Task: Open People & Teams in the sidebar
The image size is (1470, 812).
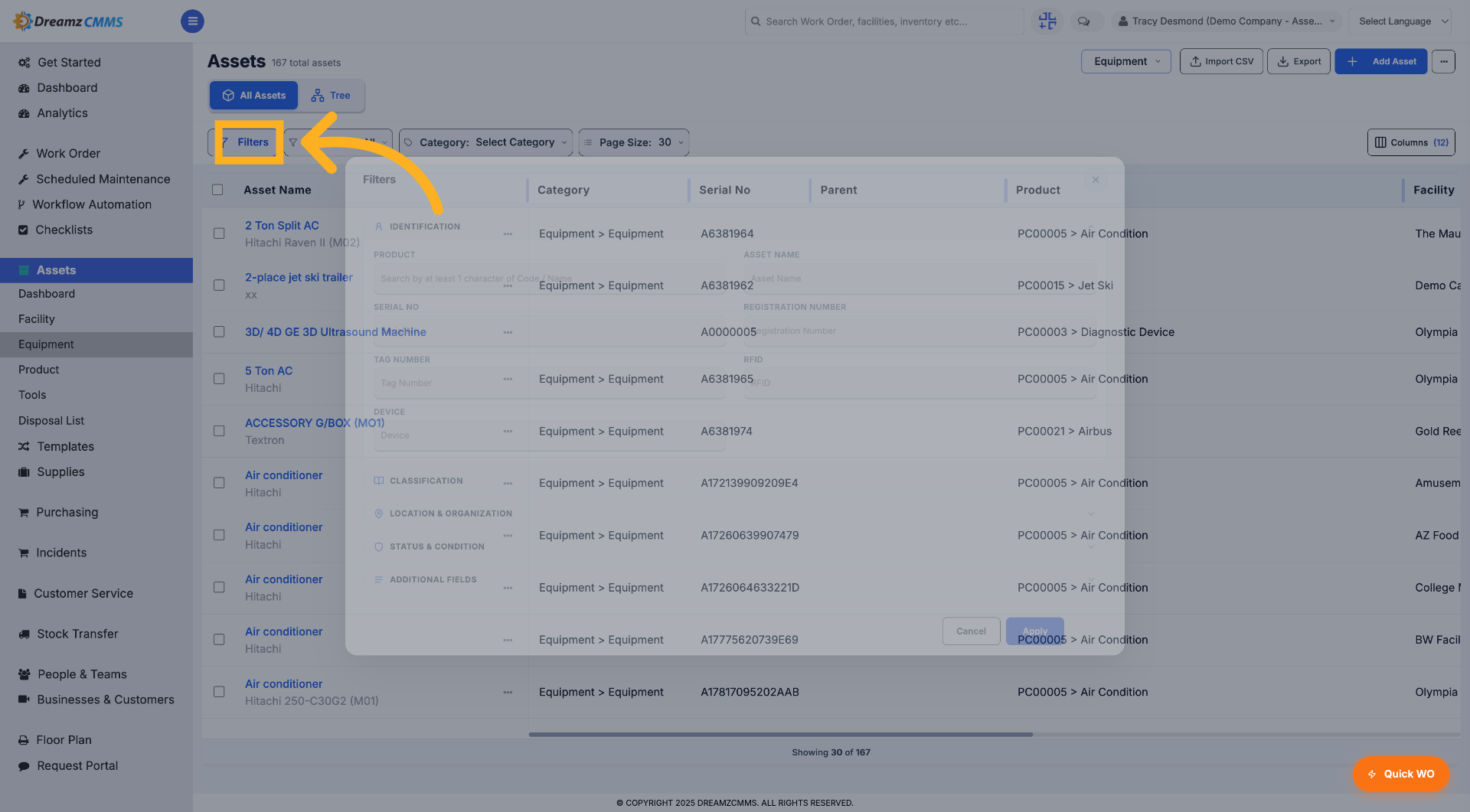Action: 82,674
